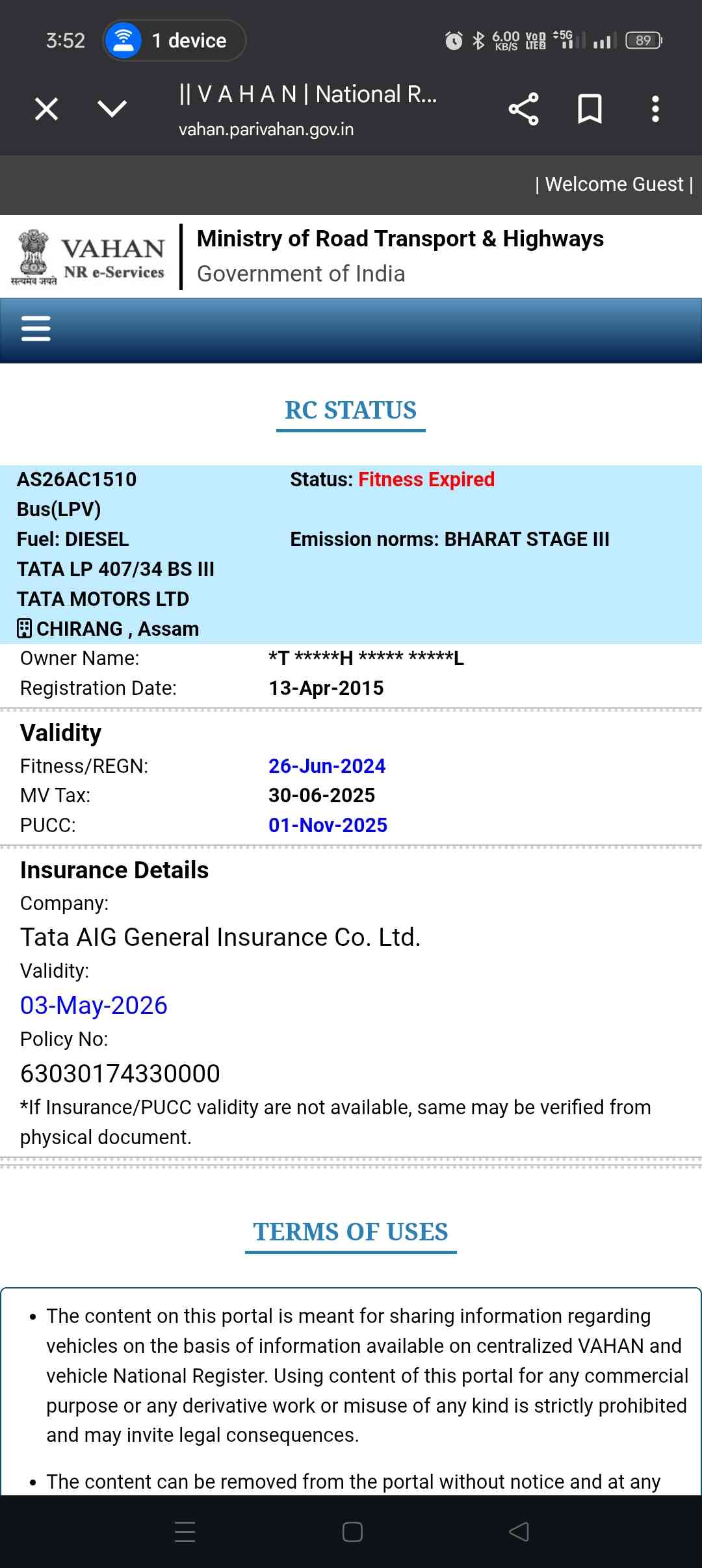702x1568 pixels.
Task: Tap insurance validity date 03-May-2026
Action: tap(94, 1005)
